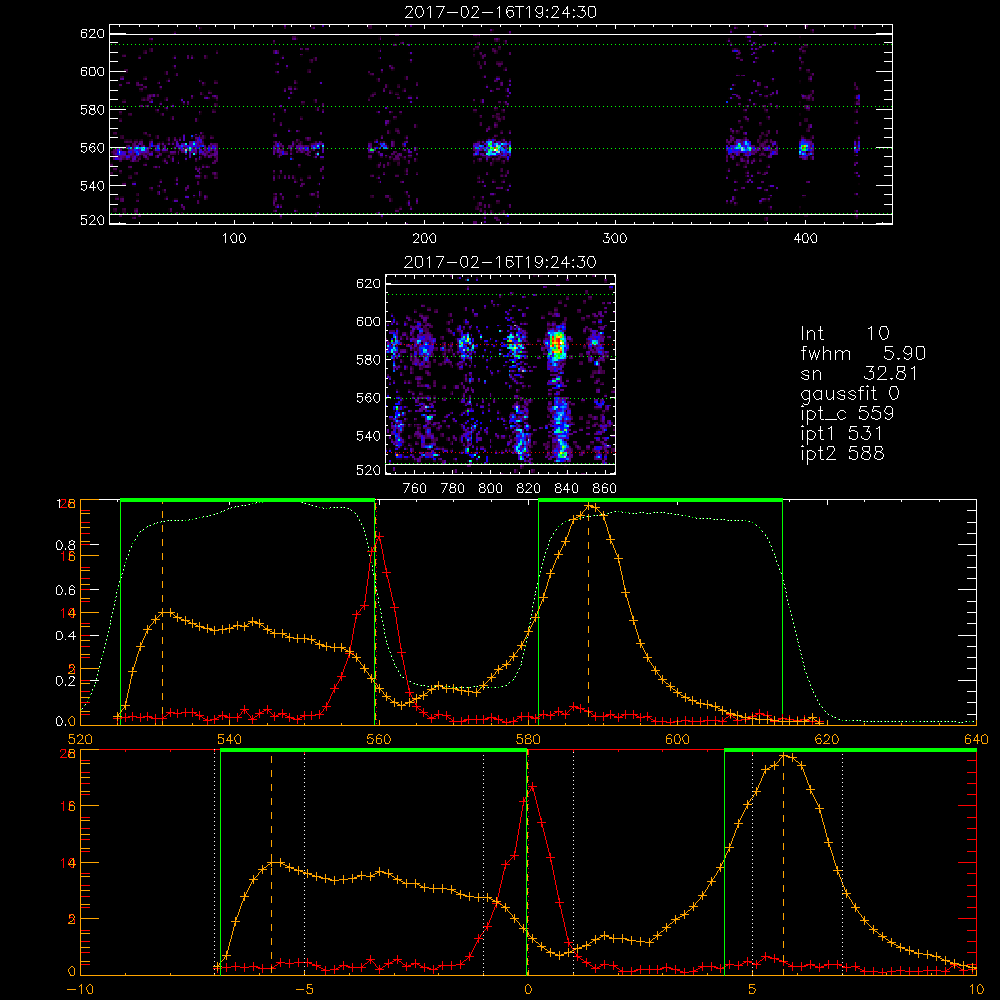
Task: Click y-axis label 600 on top plot
Action: click(x=92, y=71)
